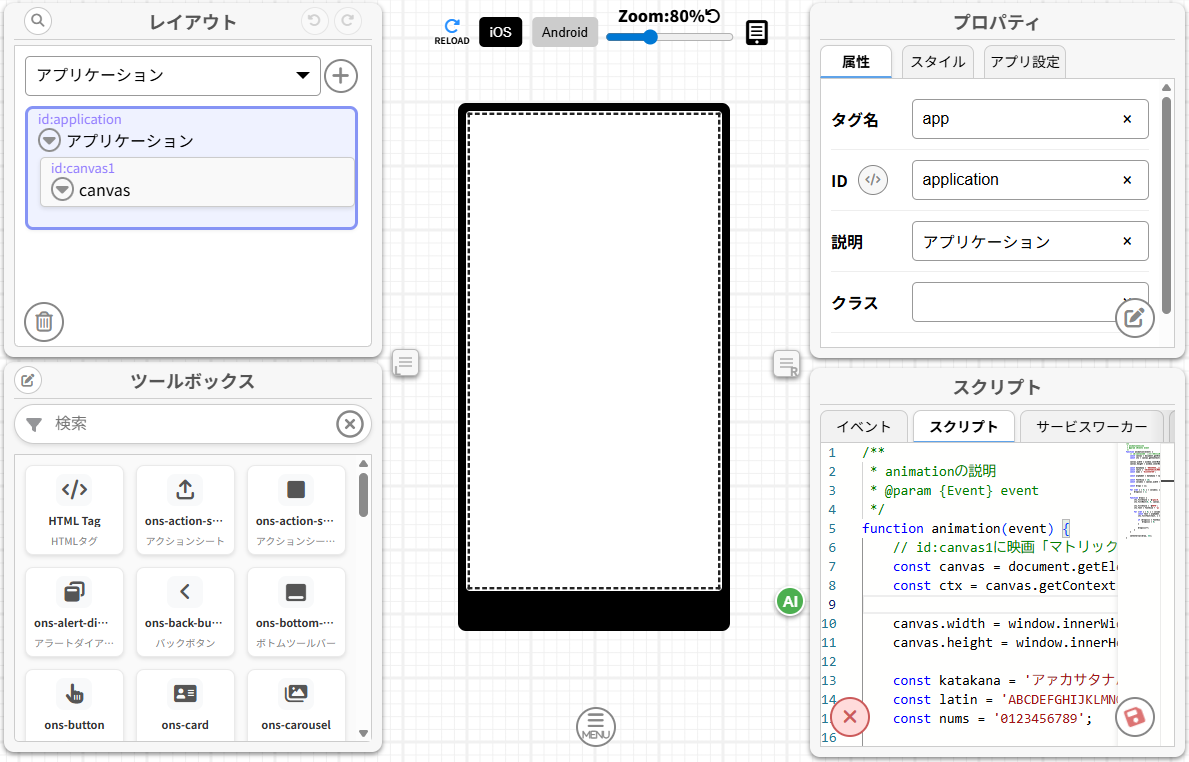Switch the preview to Android mode

(564, 32)
